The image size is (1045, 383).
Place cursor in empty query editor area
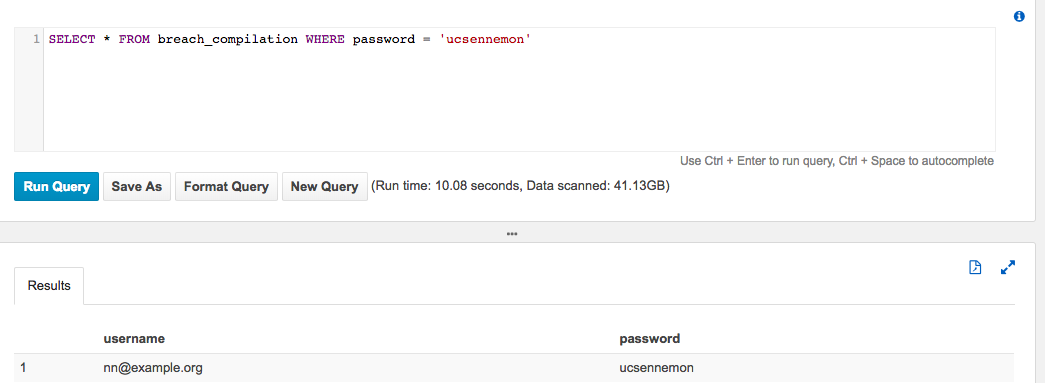(519, 100)
